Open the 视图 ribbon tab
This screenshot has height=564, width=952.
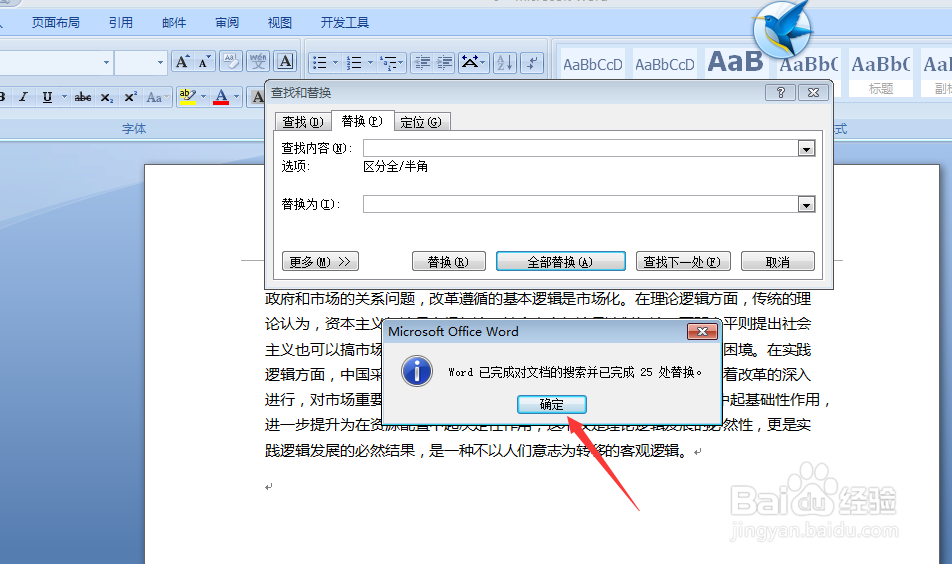[280, 22]
